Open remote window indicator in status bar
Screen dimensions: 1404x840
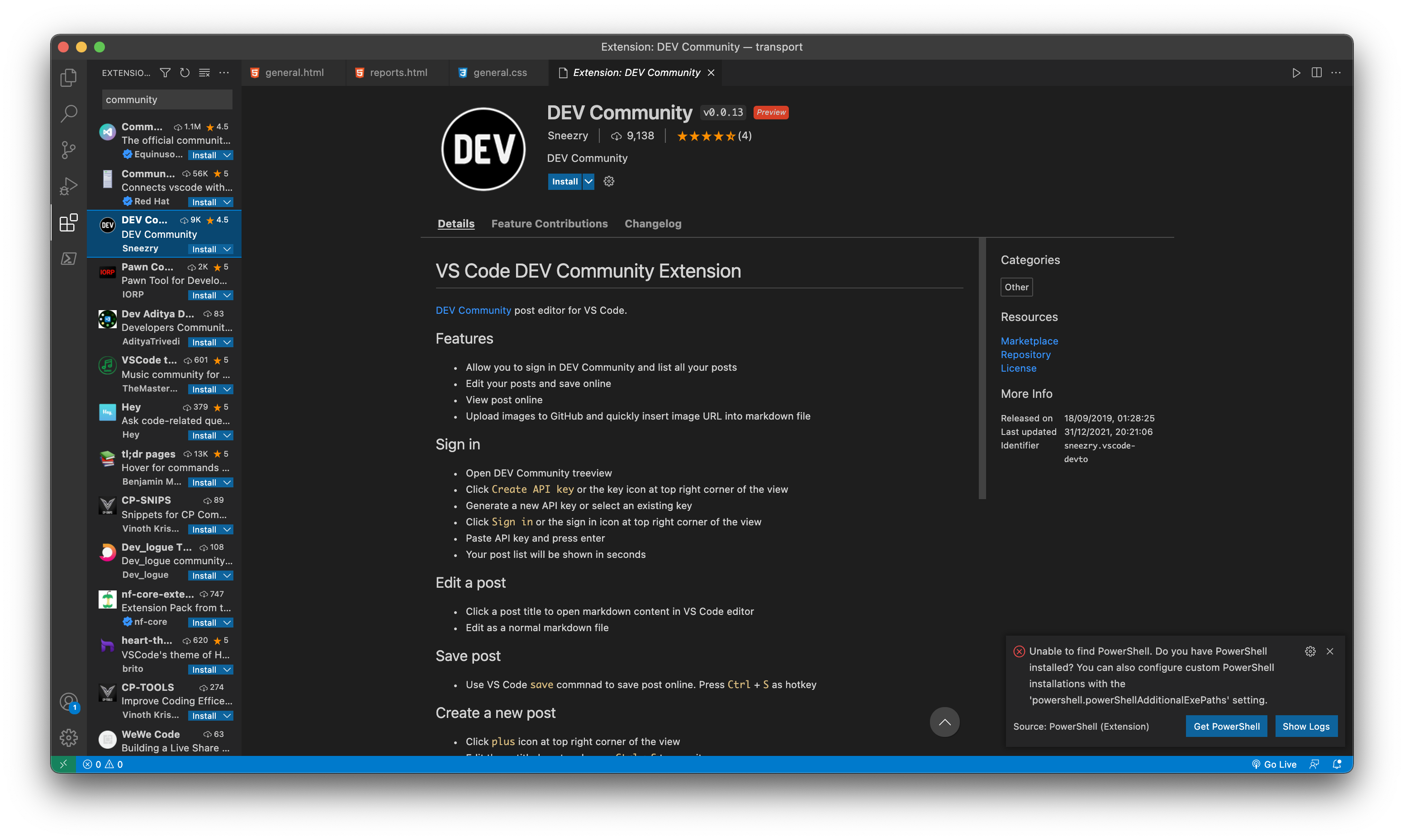(x=63, y=764)
